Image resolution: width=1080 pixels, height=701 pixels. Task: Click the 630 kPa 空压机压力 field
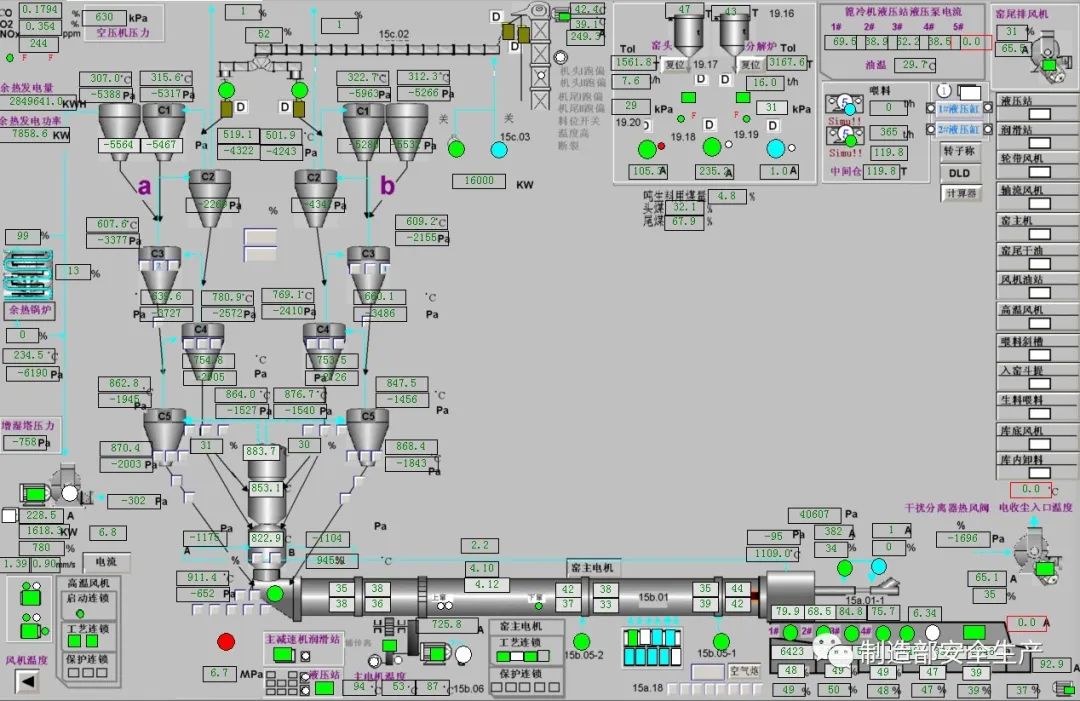pos(105,17)
